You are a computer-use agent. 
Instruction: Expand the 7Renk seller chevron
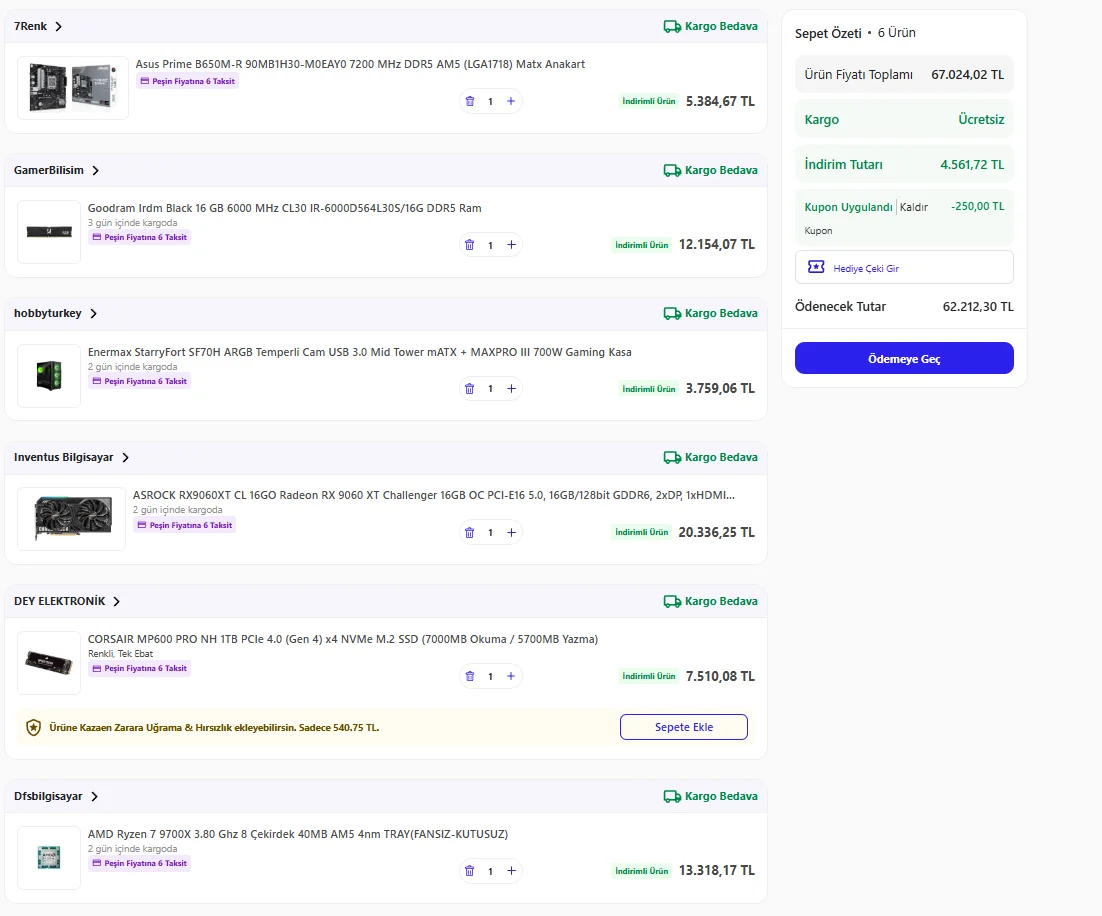point(58,27)
